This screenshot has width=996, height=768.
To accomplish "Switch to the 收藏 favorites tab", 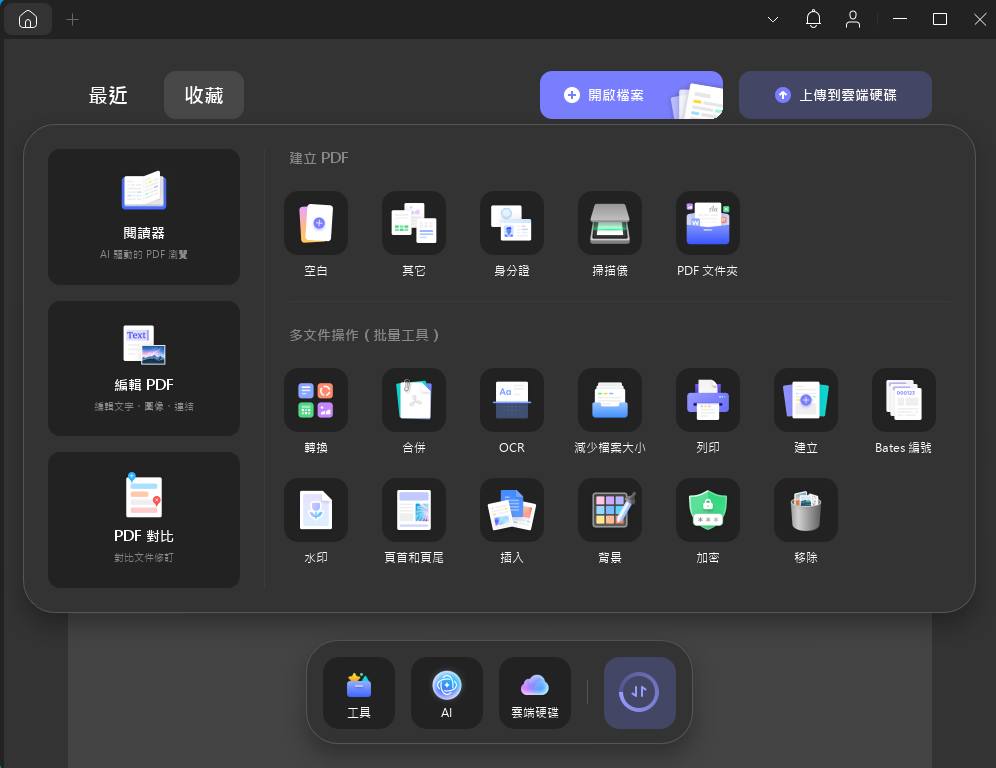I will pos(204,96).
